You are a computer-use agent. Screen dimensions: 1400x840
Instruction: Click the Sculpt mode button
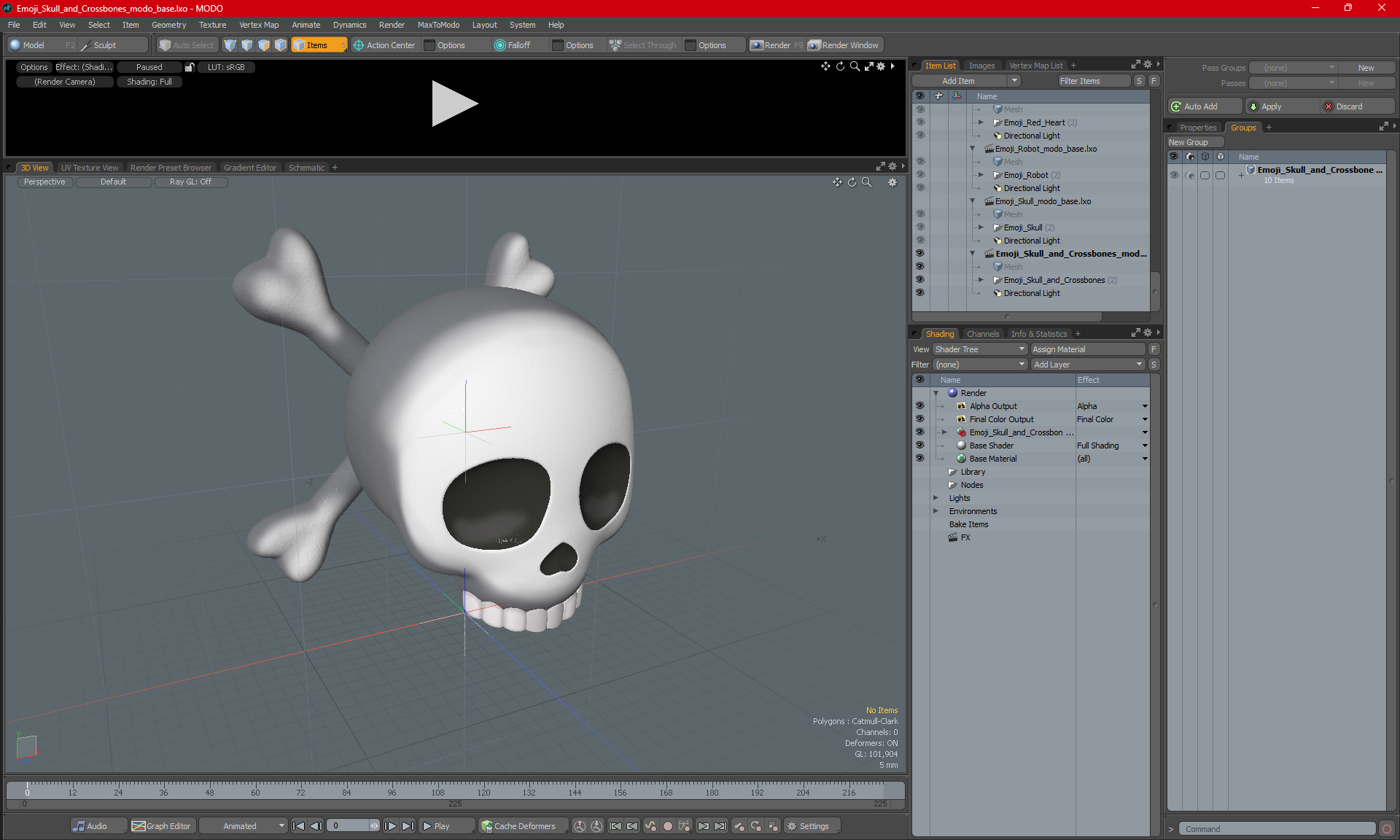[113, 45]
